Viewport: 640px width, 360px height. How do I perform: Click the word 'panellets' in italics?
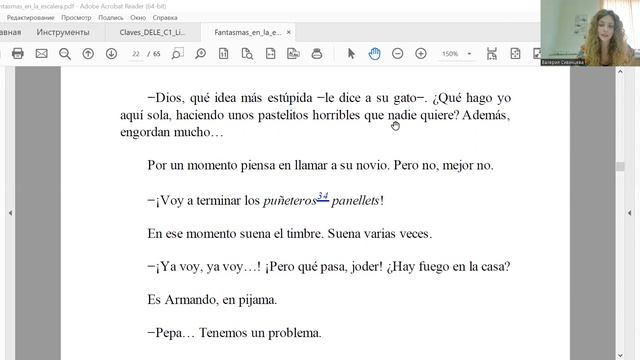355,201
